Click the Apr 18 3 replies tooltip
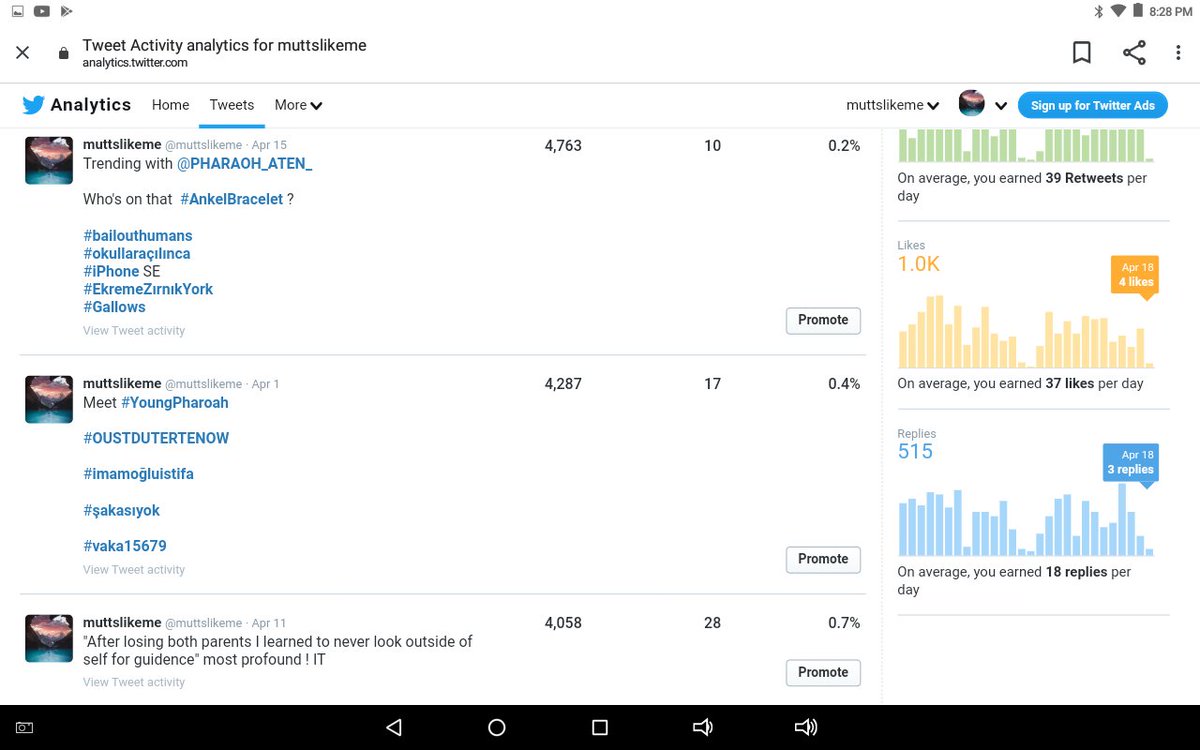The width and height of the screenshot is (1200, 750). 1131,463
